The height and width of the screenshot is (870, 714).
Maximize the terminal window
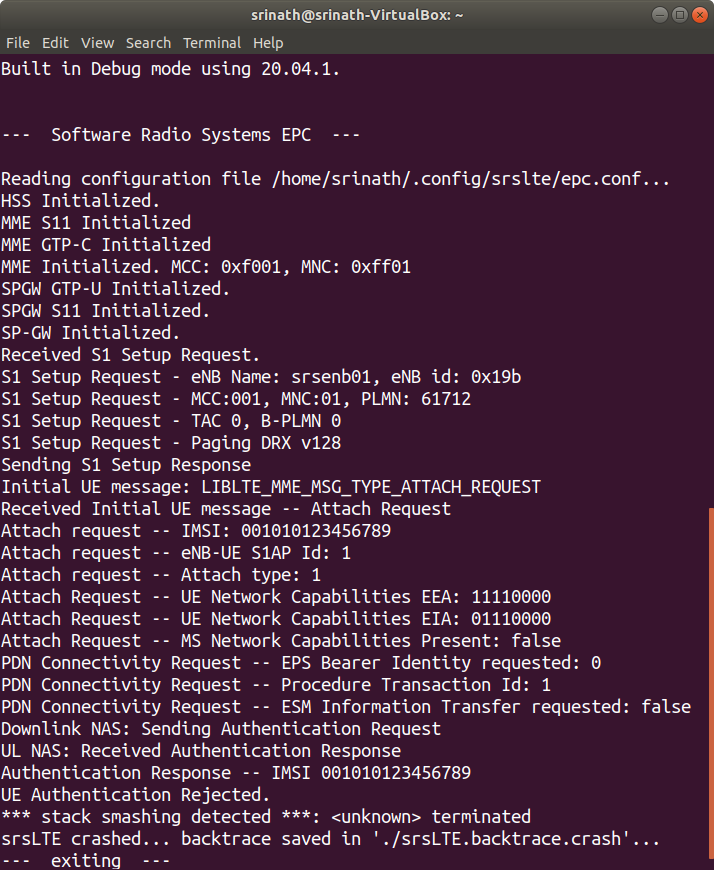click(679, 14)
